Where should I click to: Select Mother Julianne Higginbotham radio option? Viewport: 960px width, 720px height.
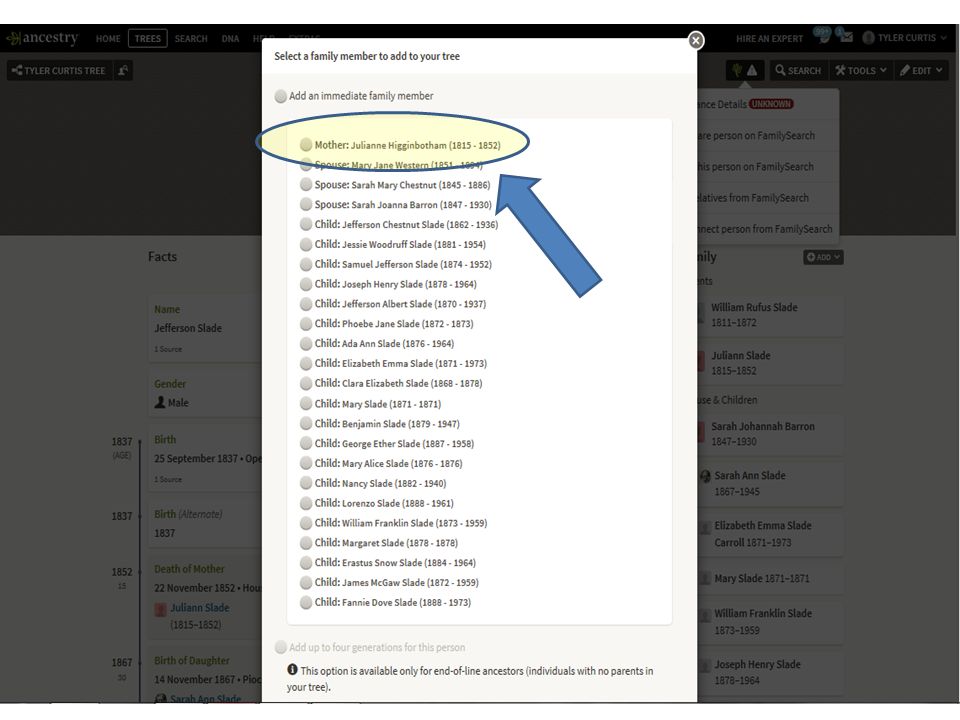(306, 144)
